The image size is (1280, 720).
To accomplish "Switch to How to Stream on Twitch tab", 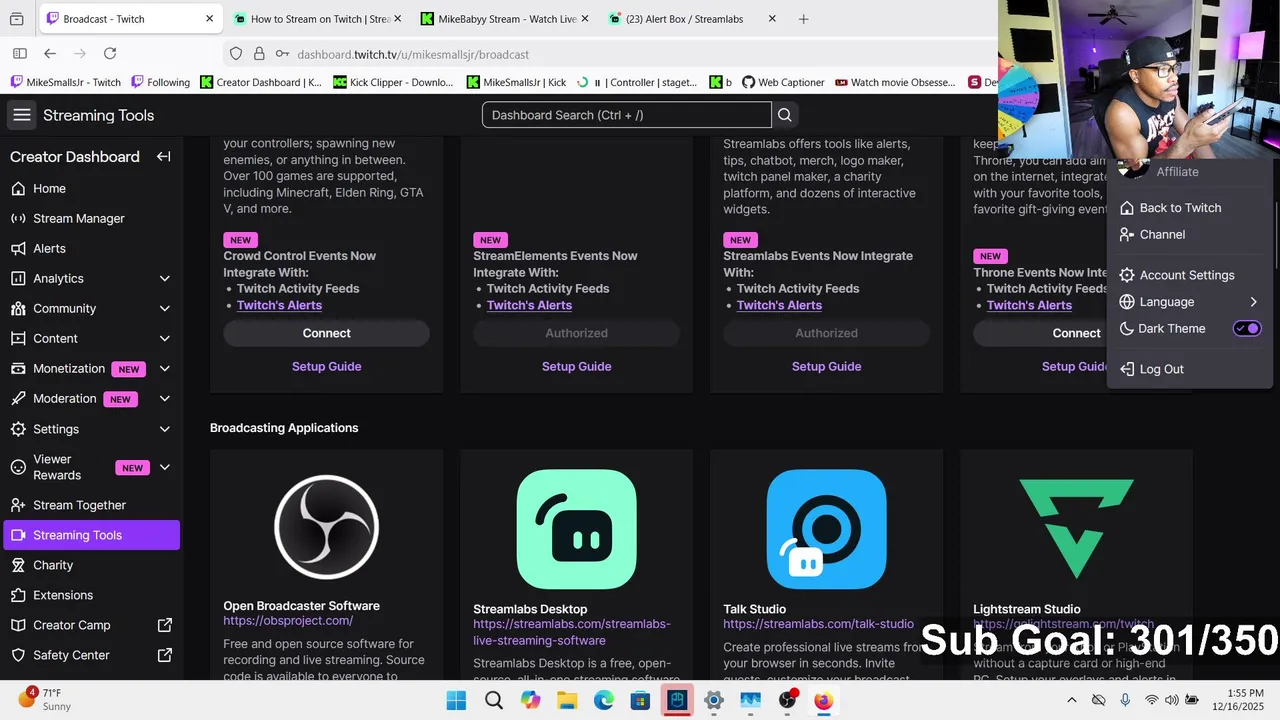I will tap(318, 19).
